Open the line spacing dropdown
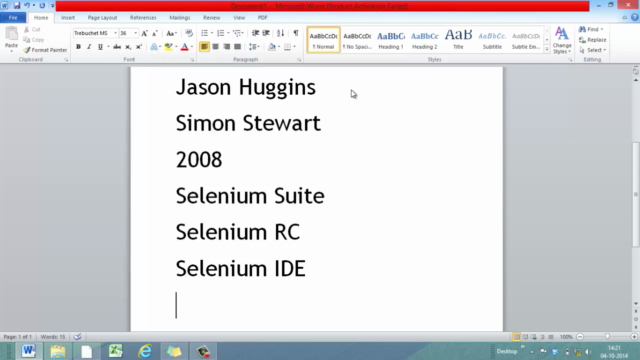The image size is (640, 360). [259, 47]
